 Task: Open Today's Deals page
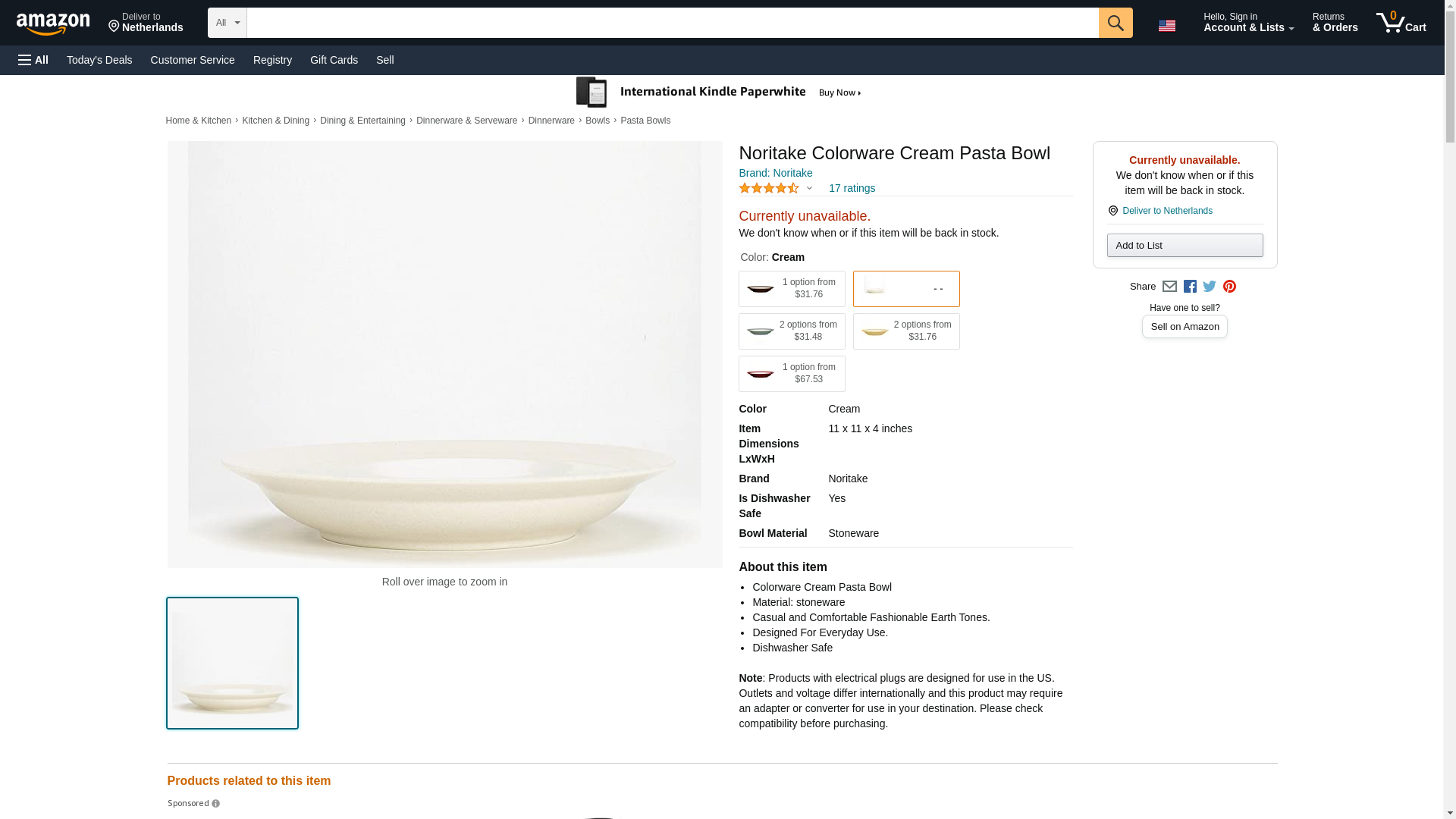click(x=99, y=60)
